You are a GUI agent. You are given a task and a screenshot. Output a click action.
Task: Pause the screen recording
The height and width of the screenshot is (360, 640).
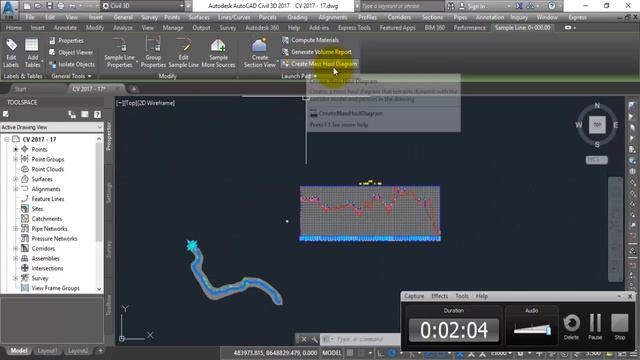coord(595,326)
